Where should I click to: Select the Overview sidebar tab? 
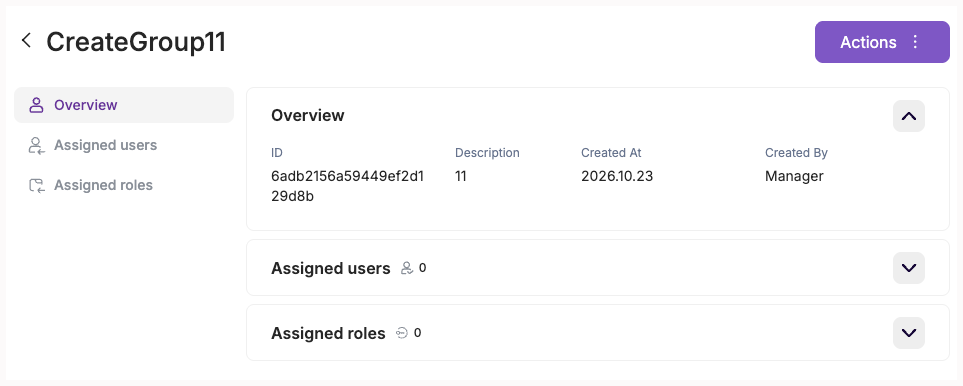coord(124,105)
